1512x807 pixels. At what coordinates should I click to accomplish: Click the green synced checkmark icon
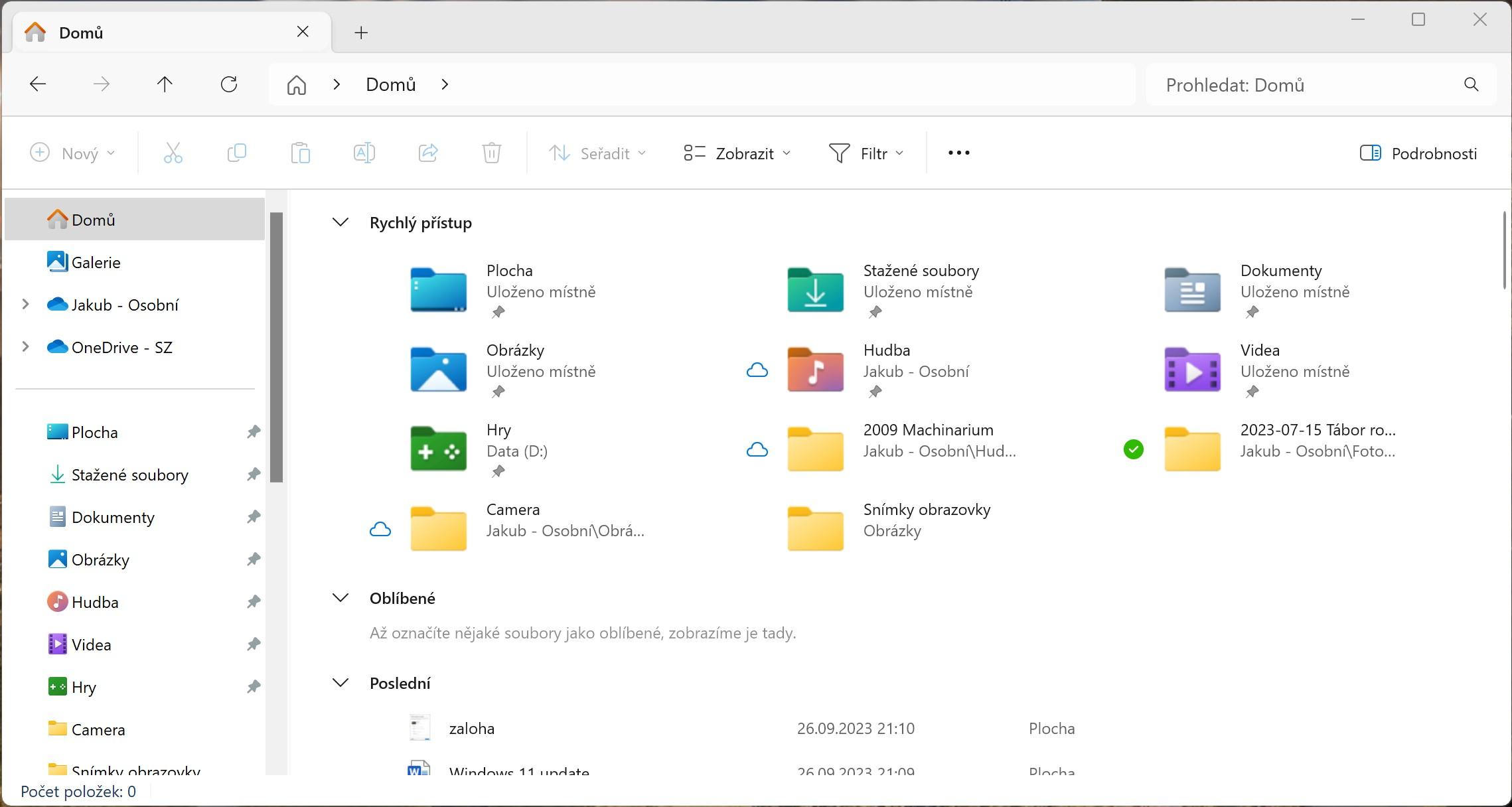1134,449
